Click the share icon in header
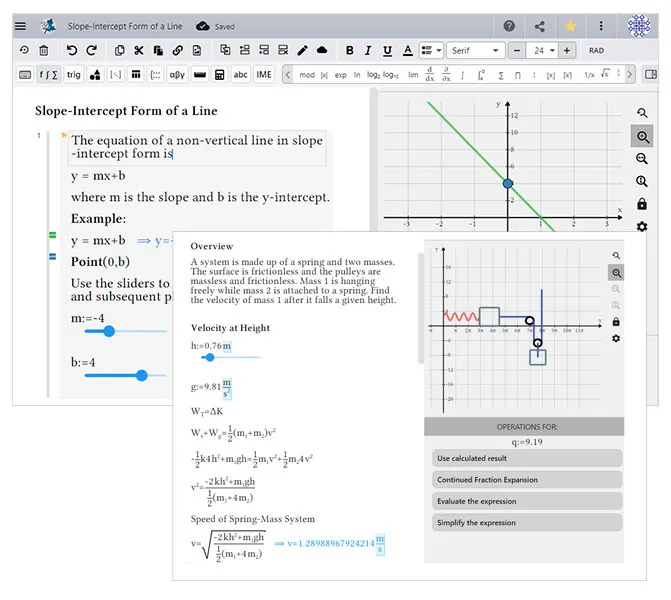671x600 pixels. [540, 27]
